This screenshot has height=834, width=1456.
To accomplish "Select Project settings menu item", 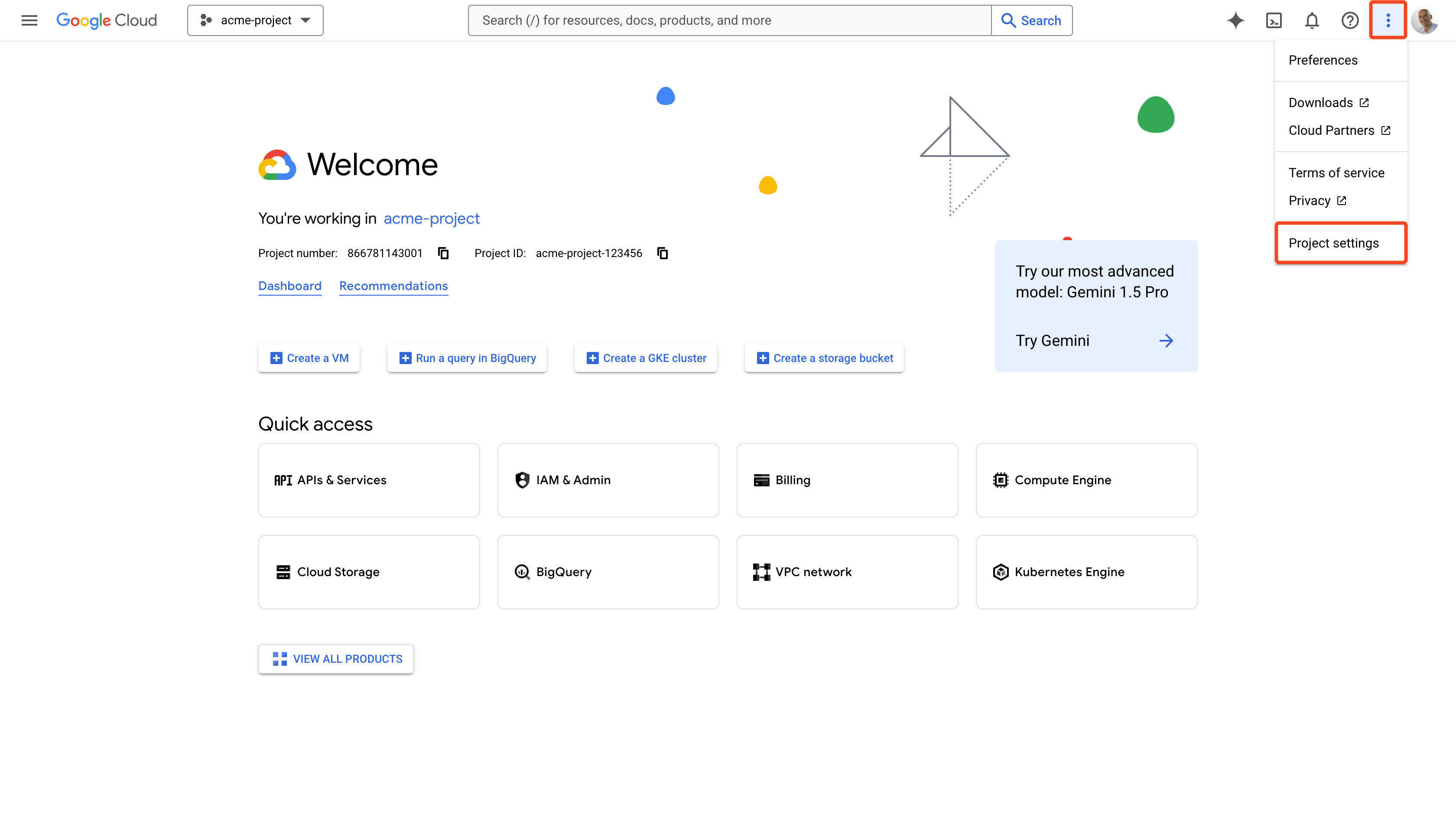I will (x=1340, y=243).
